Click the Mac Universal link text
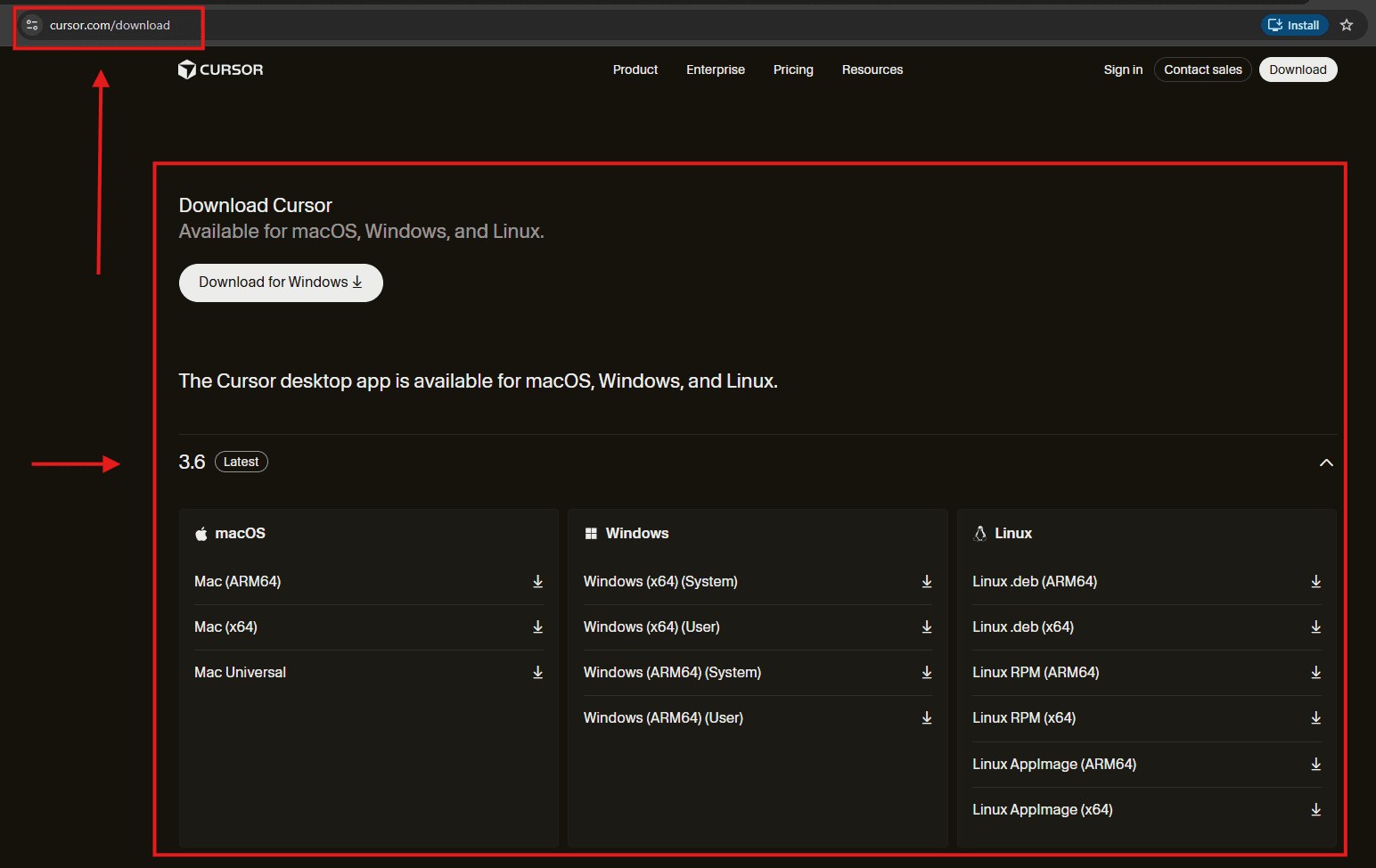Image resolution: width=1376 pixels, height=868 pixels. pyautogui.click(x=241, y=672)
